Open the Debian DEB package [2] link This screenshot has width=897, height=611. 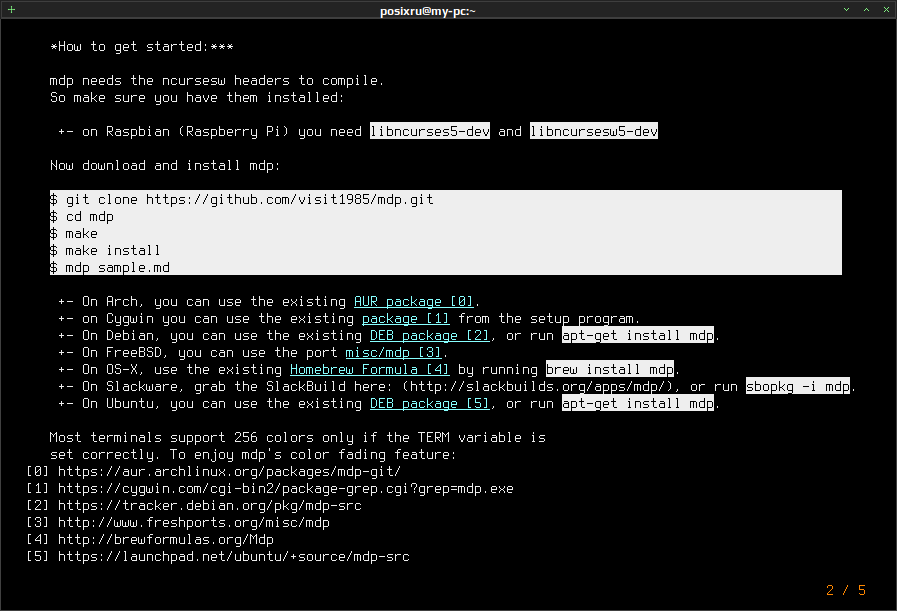[x=430, y=336]
